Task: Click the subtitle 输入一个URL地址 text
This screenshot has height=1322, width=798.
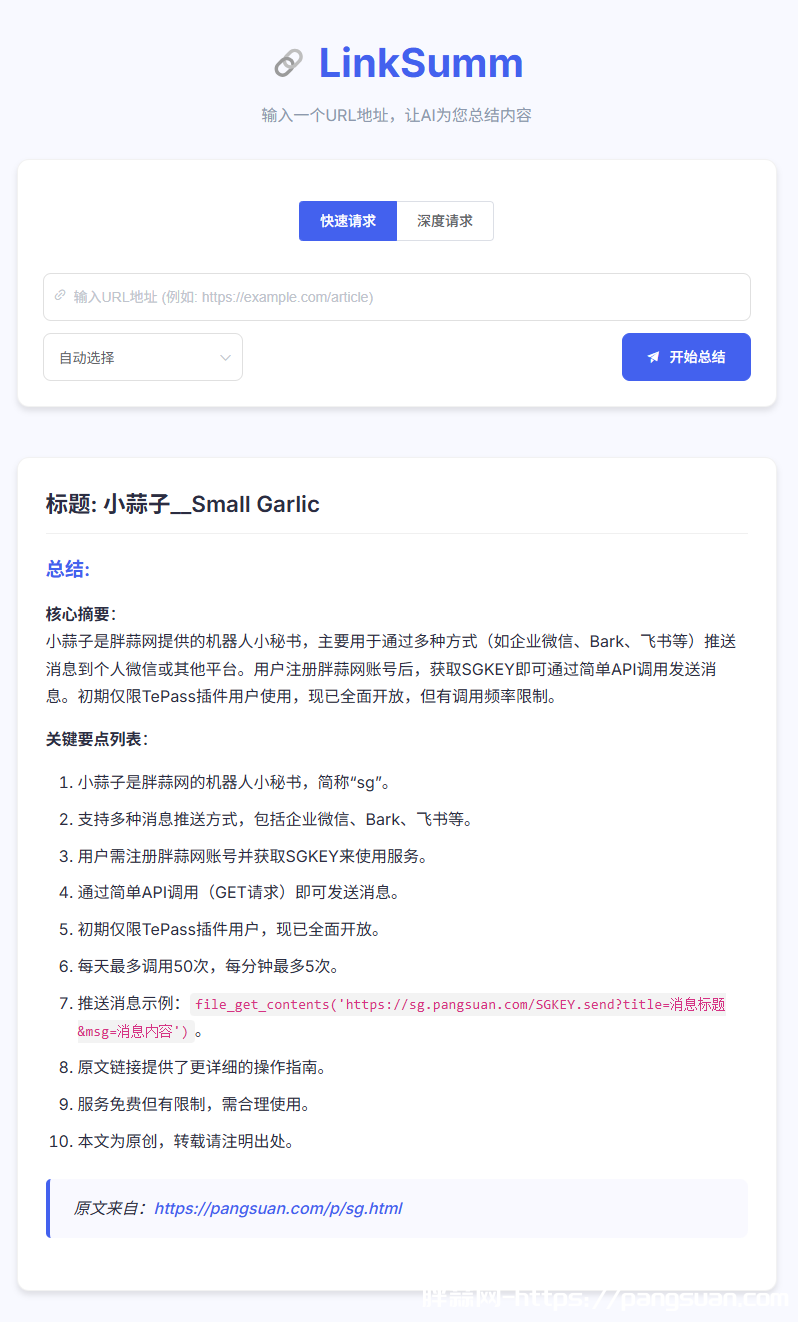Action: 396,115
